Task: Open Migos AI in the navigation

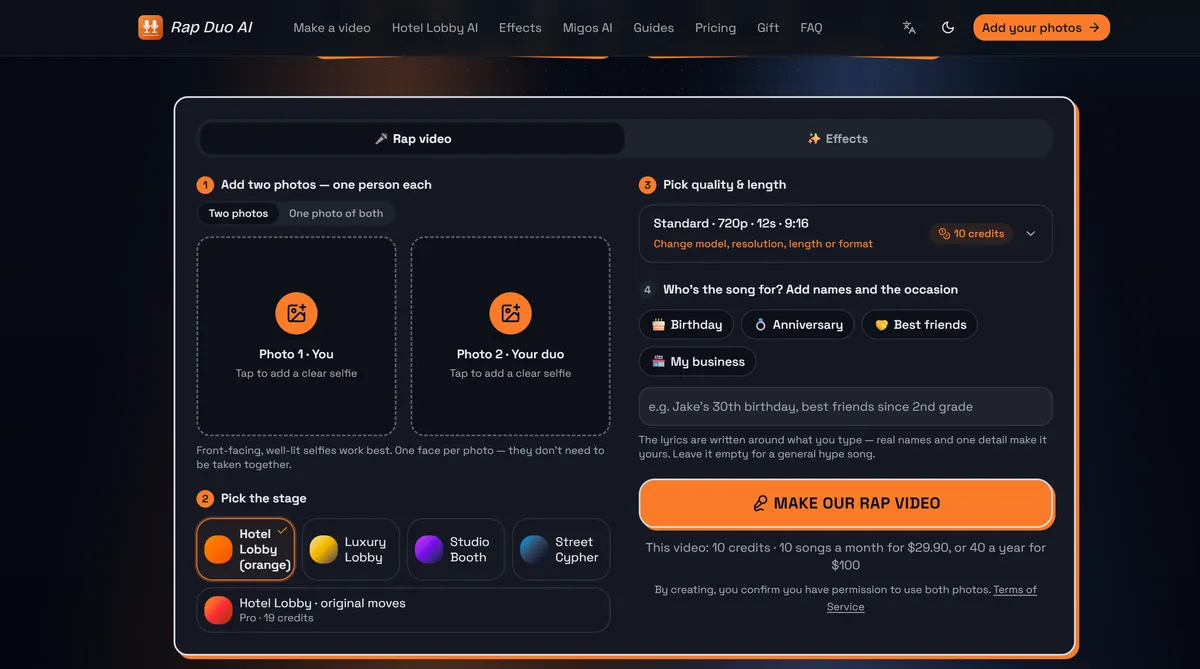Action: (588, 28)
